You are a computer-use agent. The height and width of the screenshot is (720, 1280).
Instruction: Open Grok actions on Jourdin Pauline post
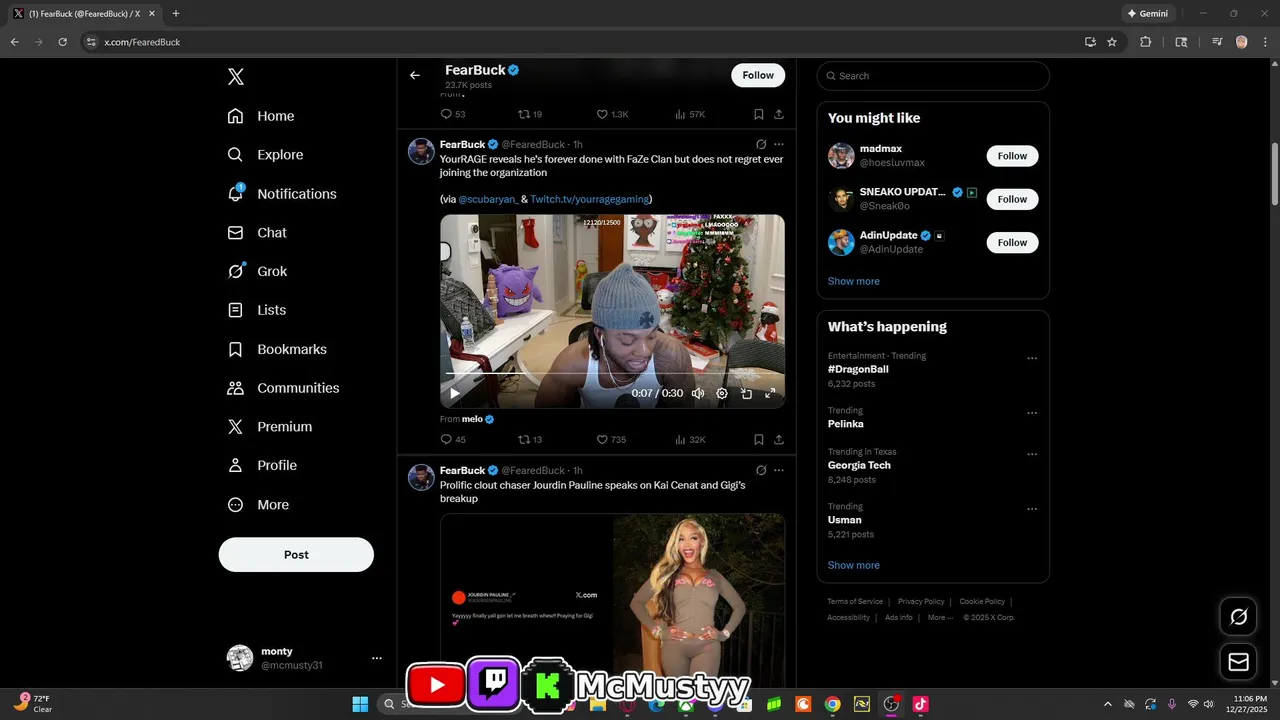(761, 470)
